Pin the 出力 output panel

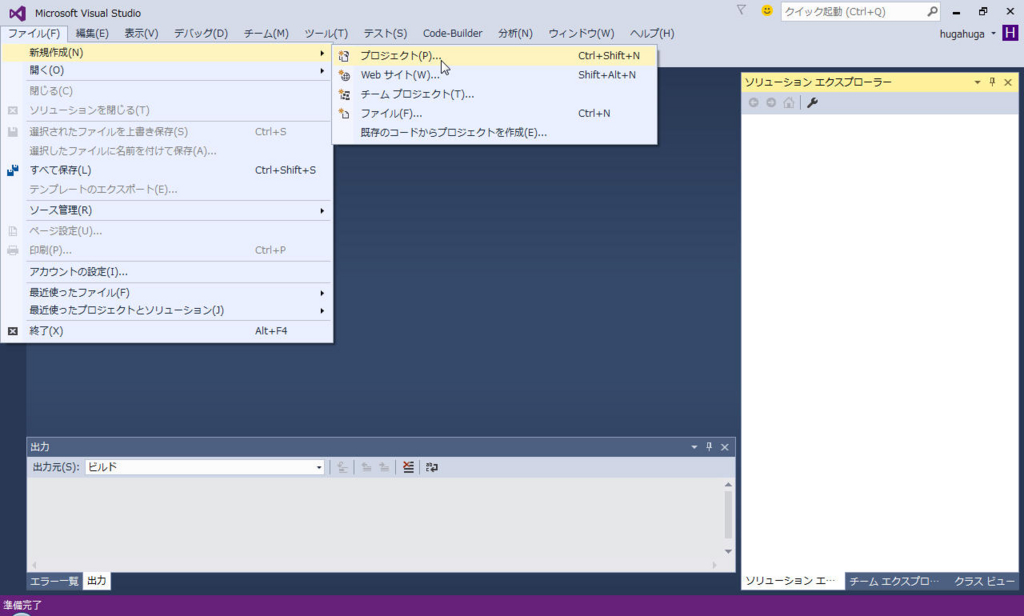(709, 447)
